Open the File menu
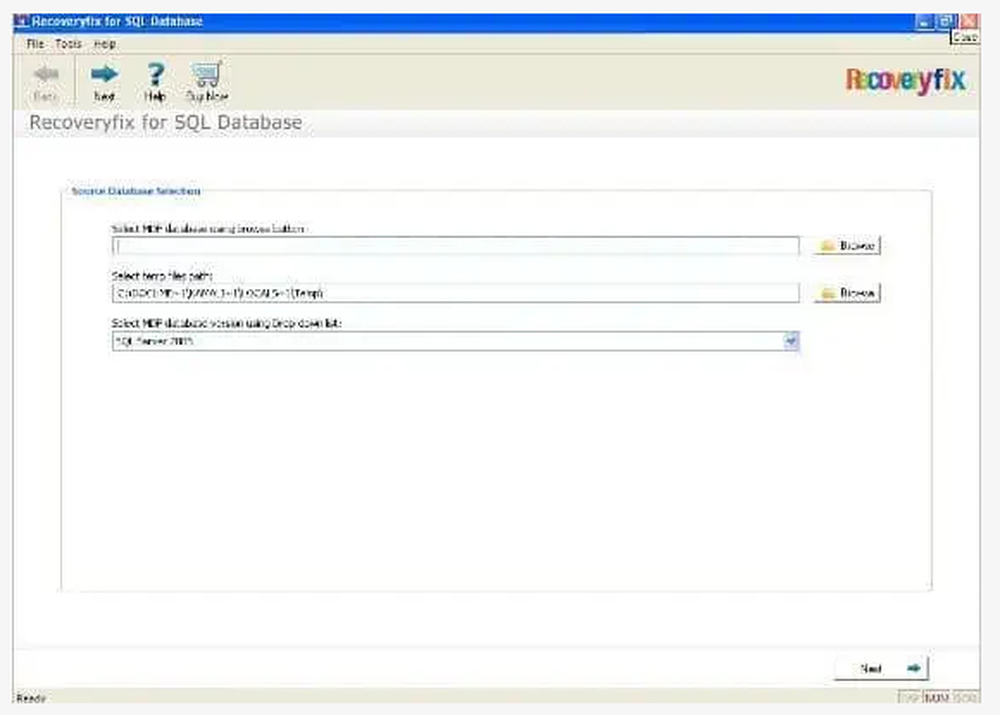This screenshot has width=1000, height=715. [x=35, y=44]
